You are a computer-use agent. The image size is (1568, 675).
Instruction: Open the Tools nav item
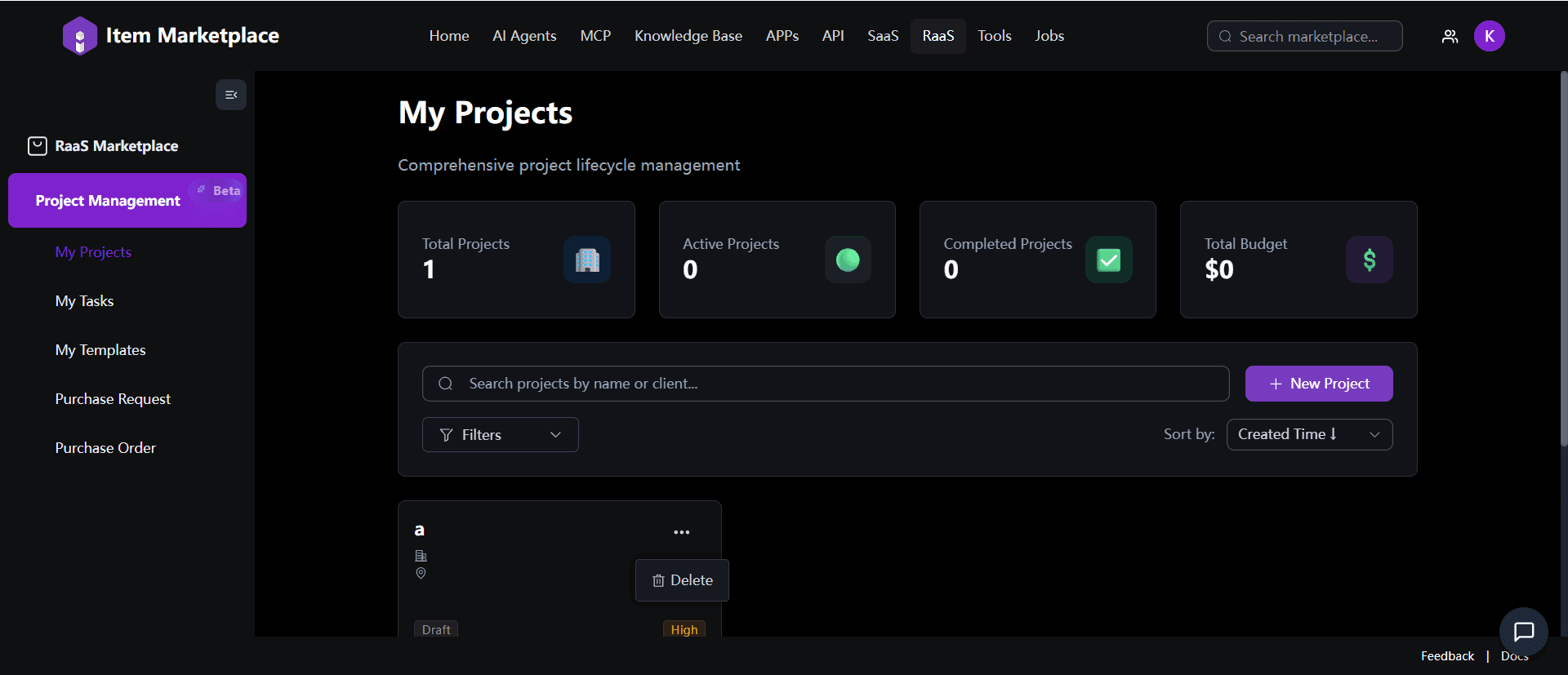coord(995,36)
